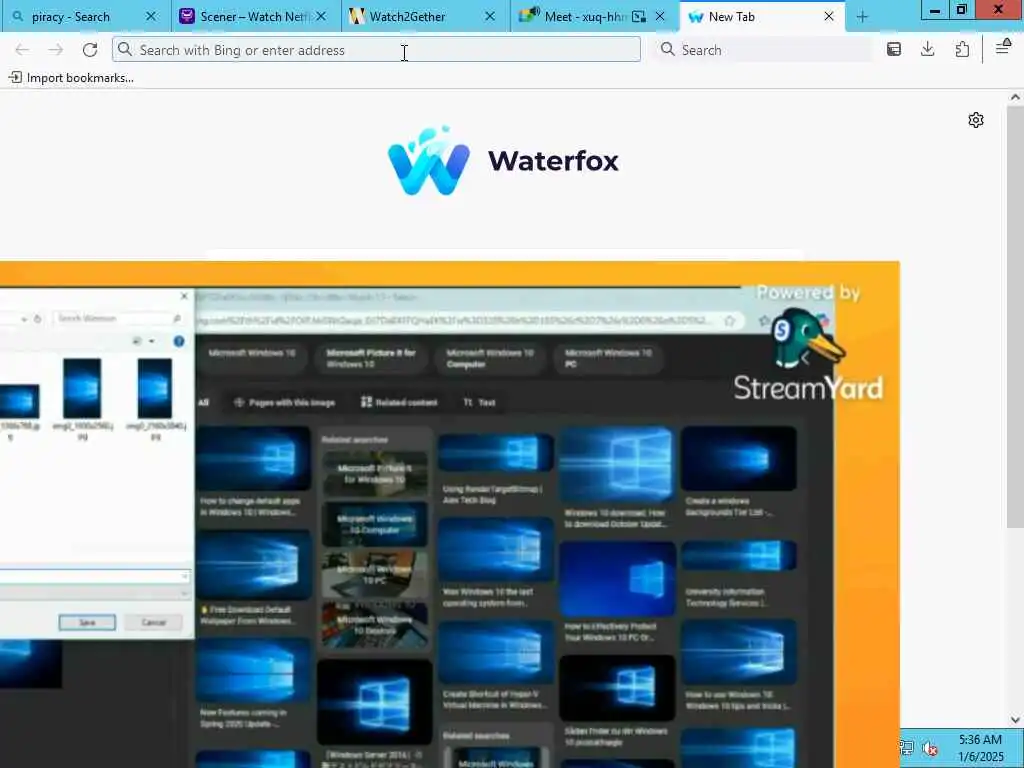Open the 'Free Download Default Wallpaper' image result
Viewport: 1024px width, 768px height.
pos(253,565)
